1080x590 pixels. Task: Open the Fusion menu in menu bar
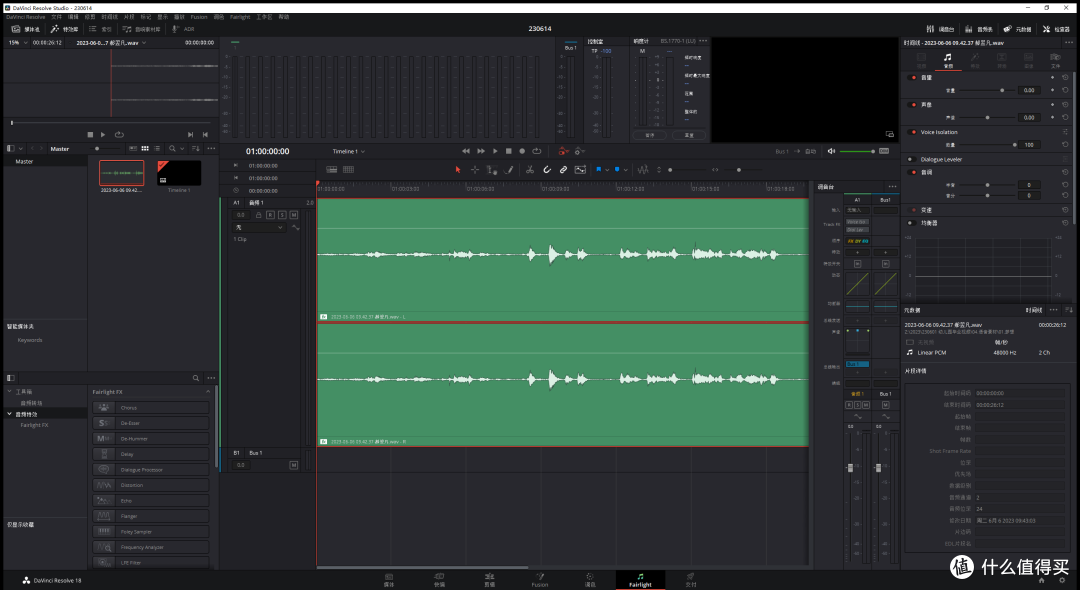pyautogui.click(x=199, y=17)
